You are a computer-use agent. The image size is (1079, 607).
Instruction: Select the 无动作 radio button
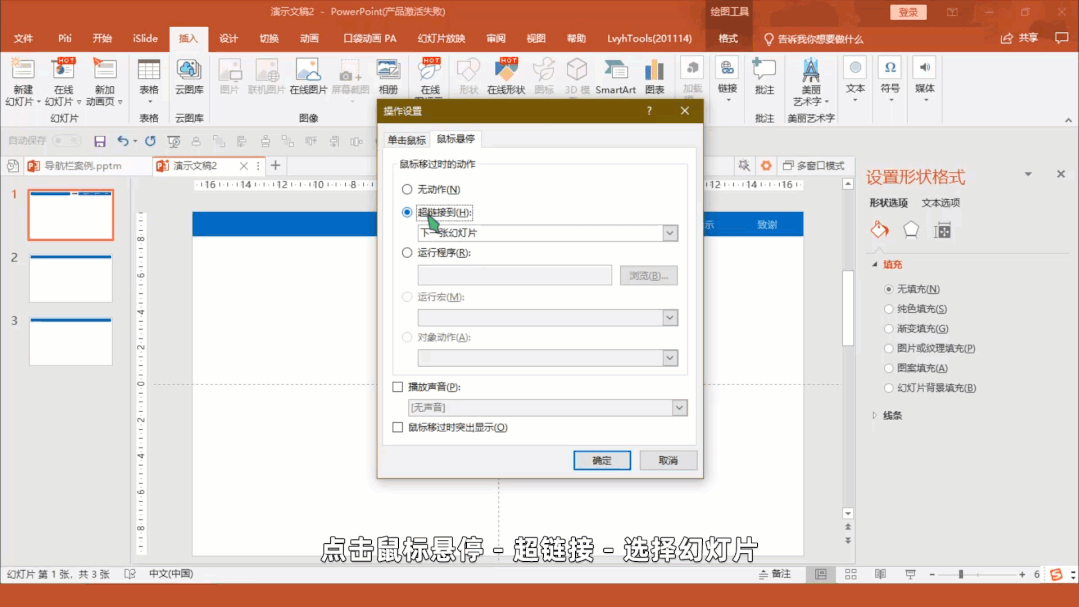click(407, 190)
